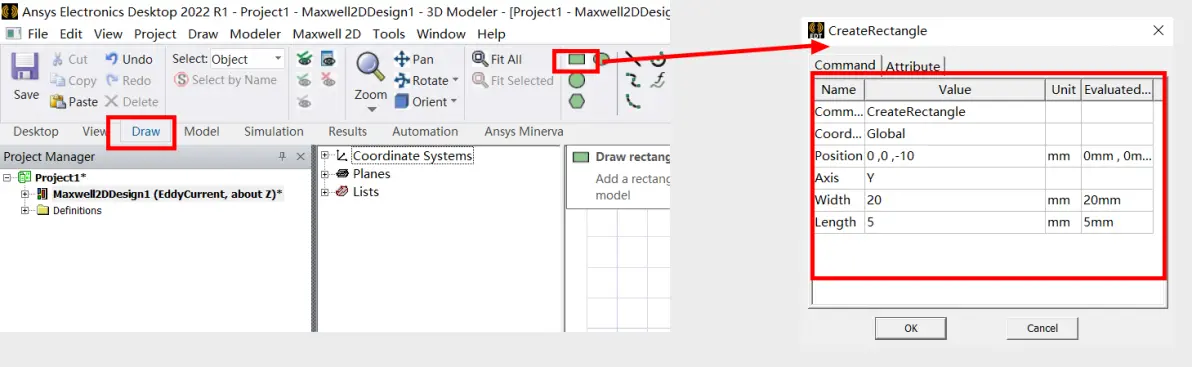Collapse the Project1 tree node
Viewport: 1192px width, 367px height.
point(8,177)
